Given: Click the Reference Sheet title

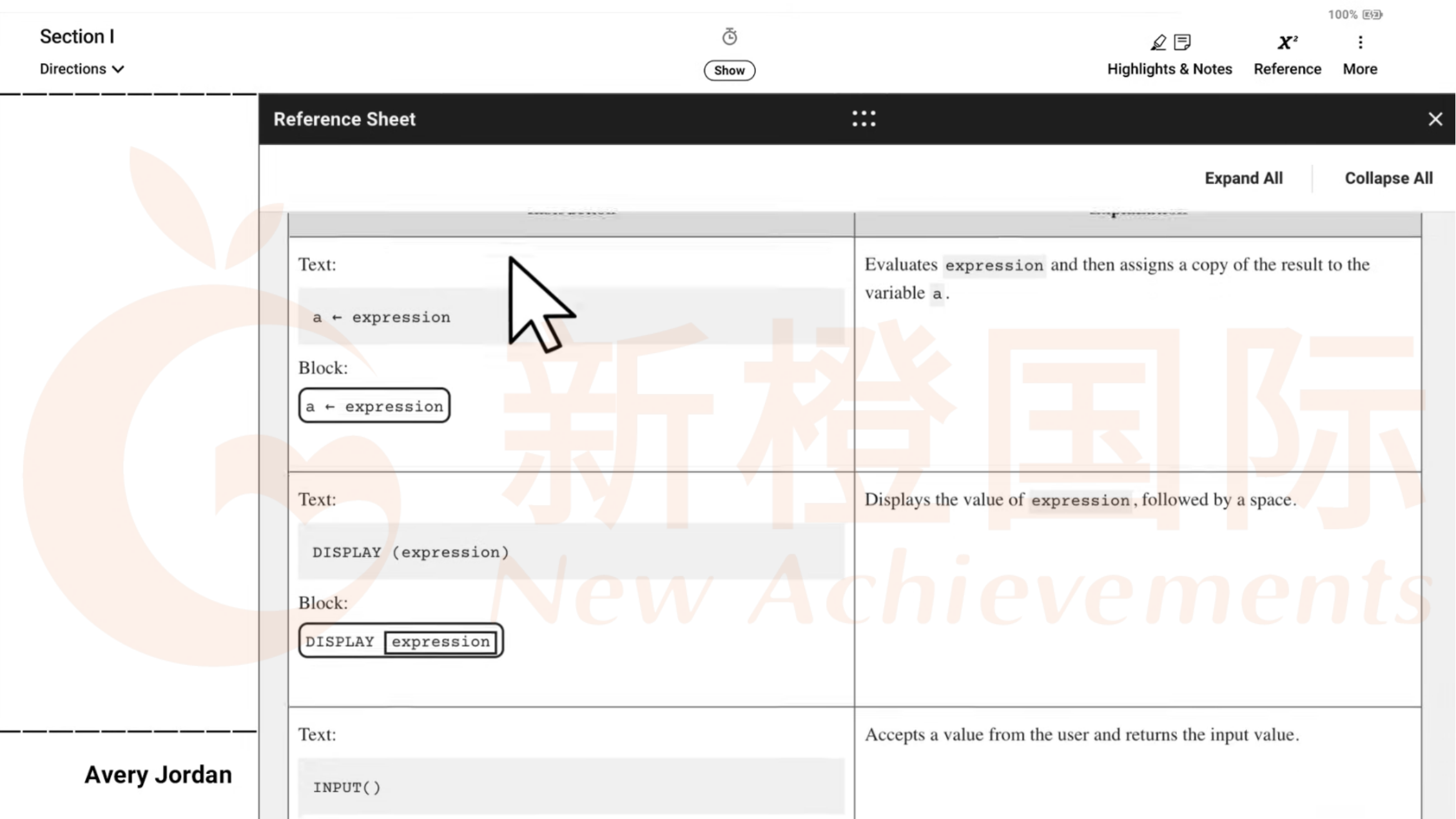Looking at the screenshot, I should coord(344,119).
